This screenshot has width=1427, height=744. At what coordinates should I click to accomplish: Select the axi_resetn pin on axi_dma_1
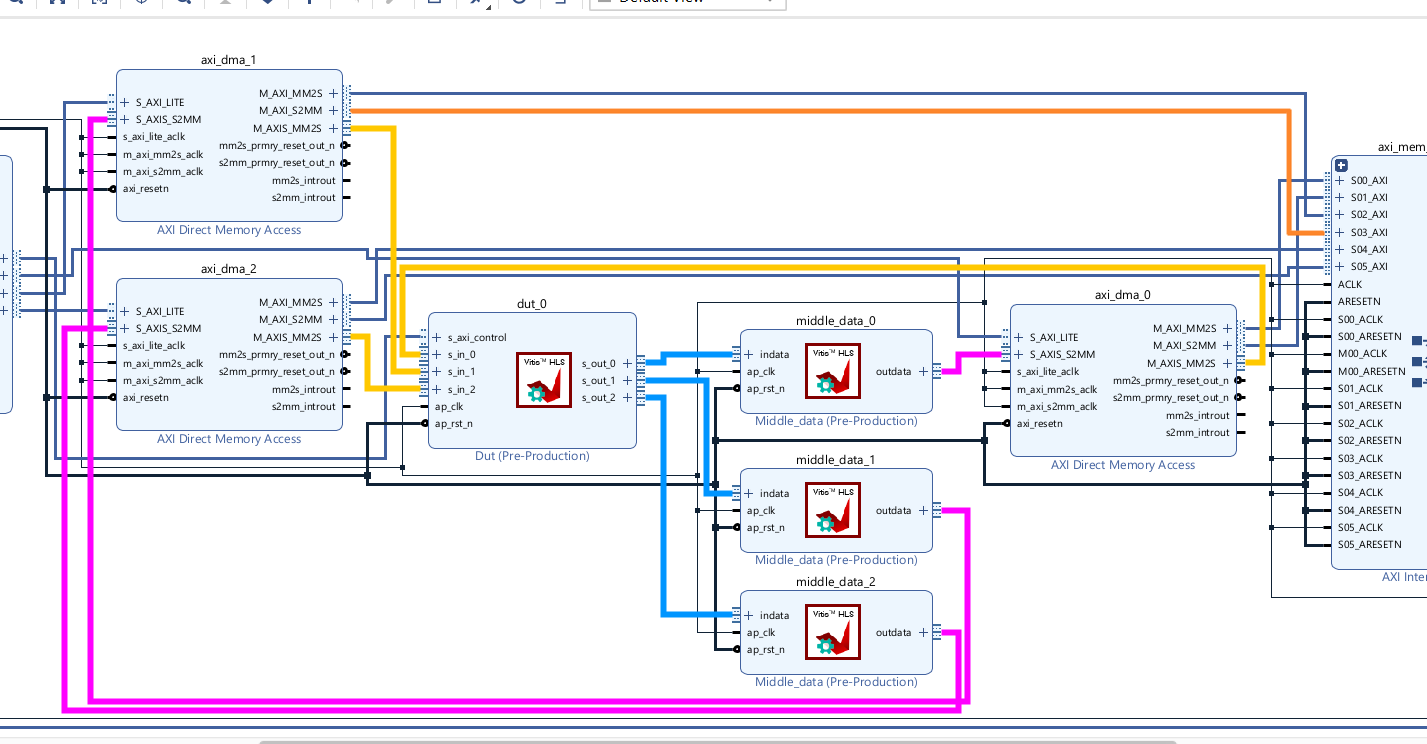tap(146, 189)
